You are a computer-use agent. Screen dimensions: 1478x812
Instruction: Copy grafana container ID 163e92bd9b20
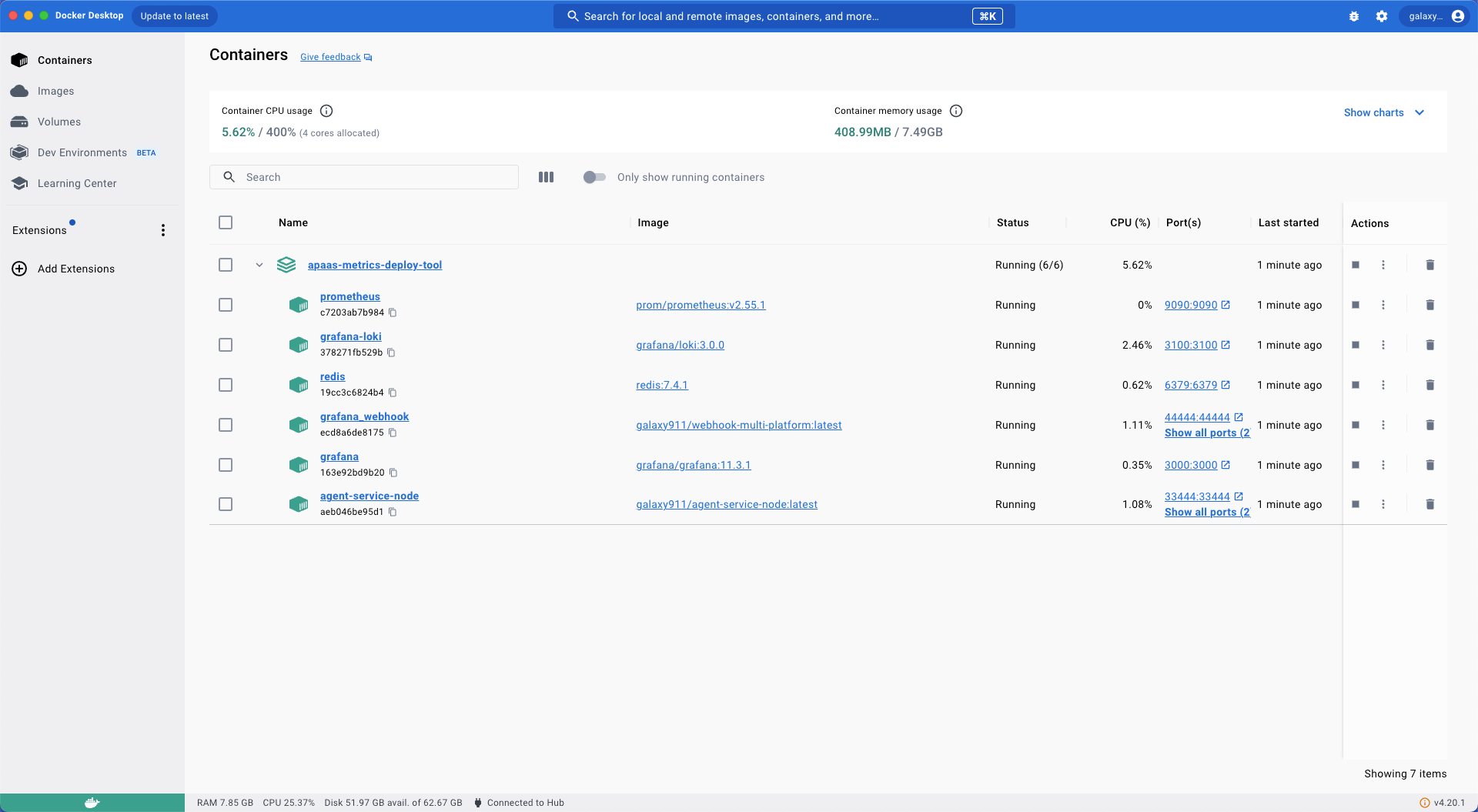393,473
